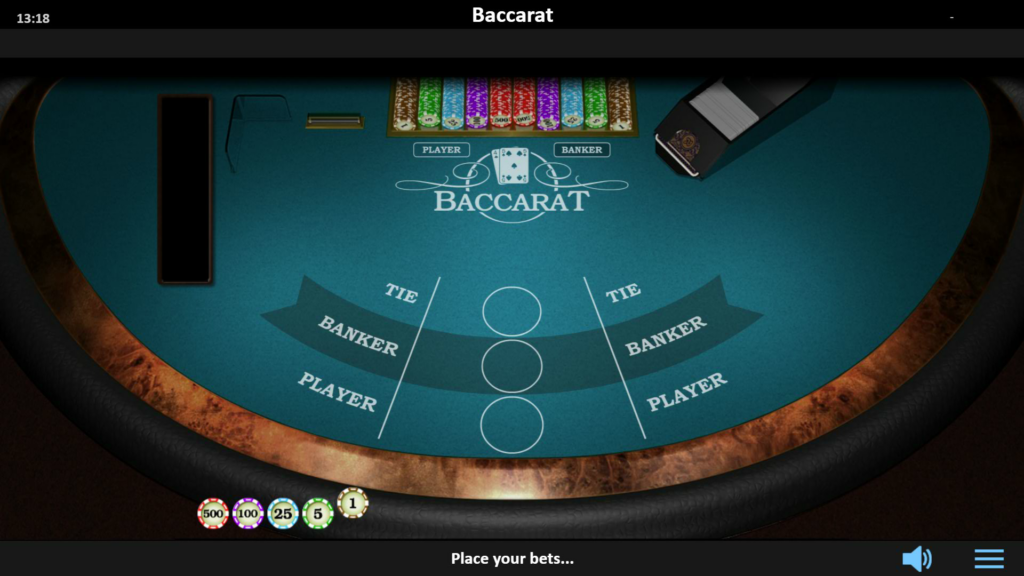Place a bet on the Player circle

(512, 425)
